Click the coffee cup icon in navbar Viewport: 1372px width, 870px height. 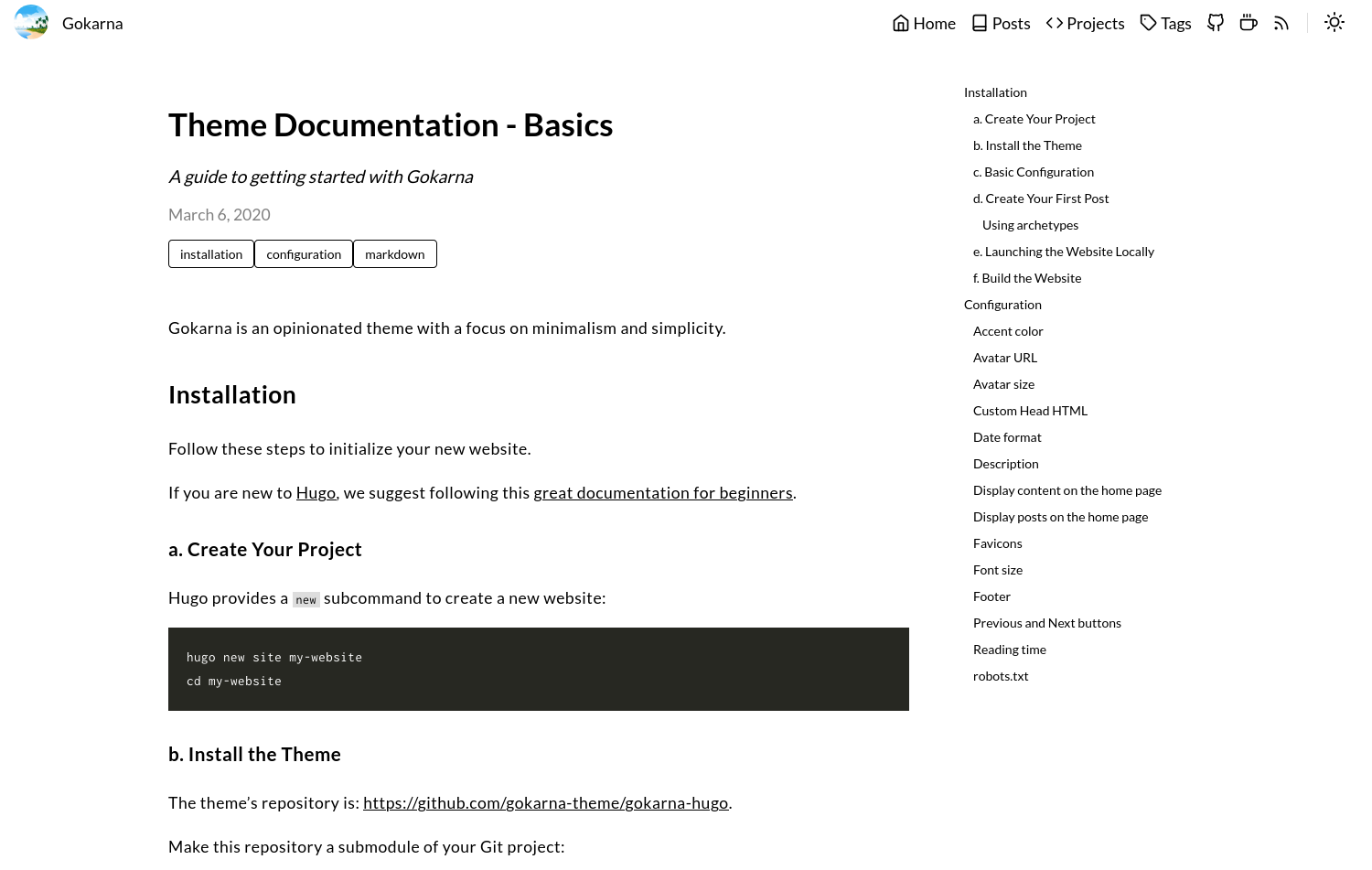click(1248, 23)
